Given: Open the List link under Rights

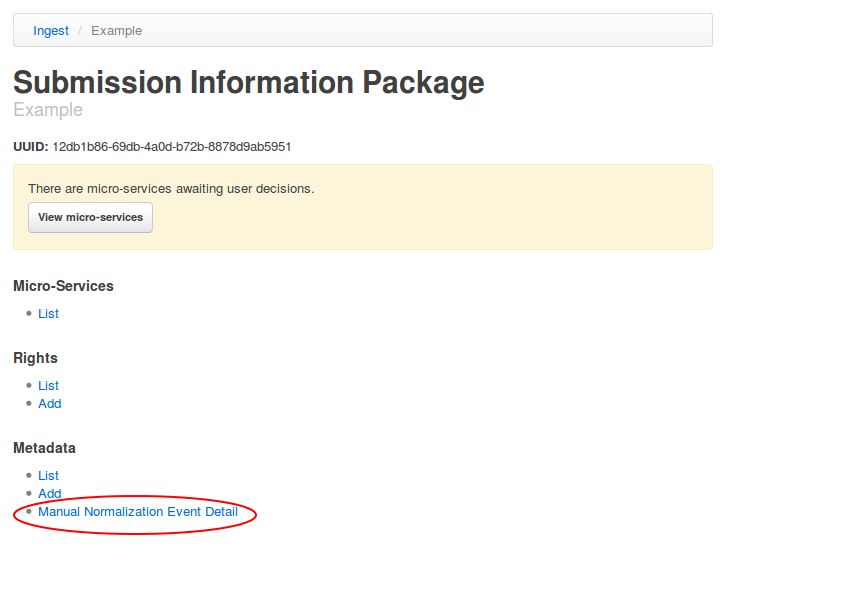Looking at the screenshot, I should 48,386.
